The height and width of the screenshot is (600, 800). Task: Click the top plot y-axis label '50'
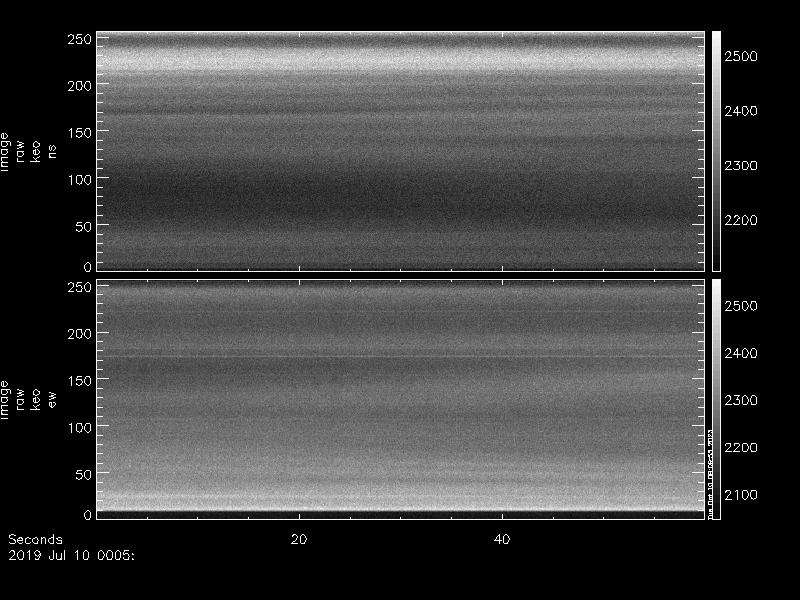click(84, 227)
